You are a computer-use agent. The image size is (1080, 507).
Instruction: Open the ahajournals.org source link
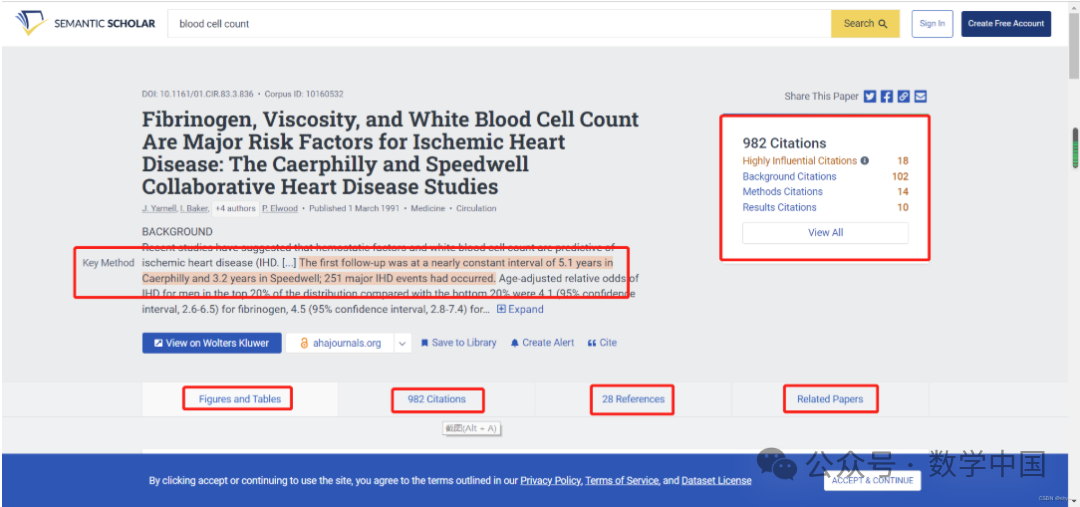[x=340, y=343]
